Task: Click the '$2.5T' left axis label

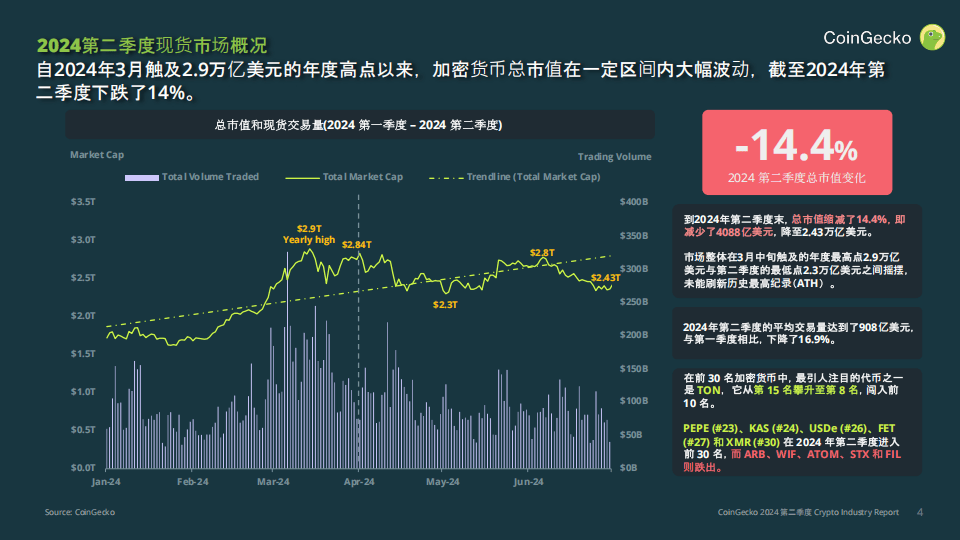Action: click(83, 278)
